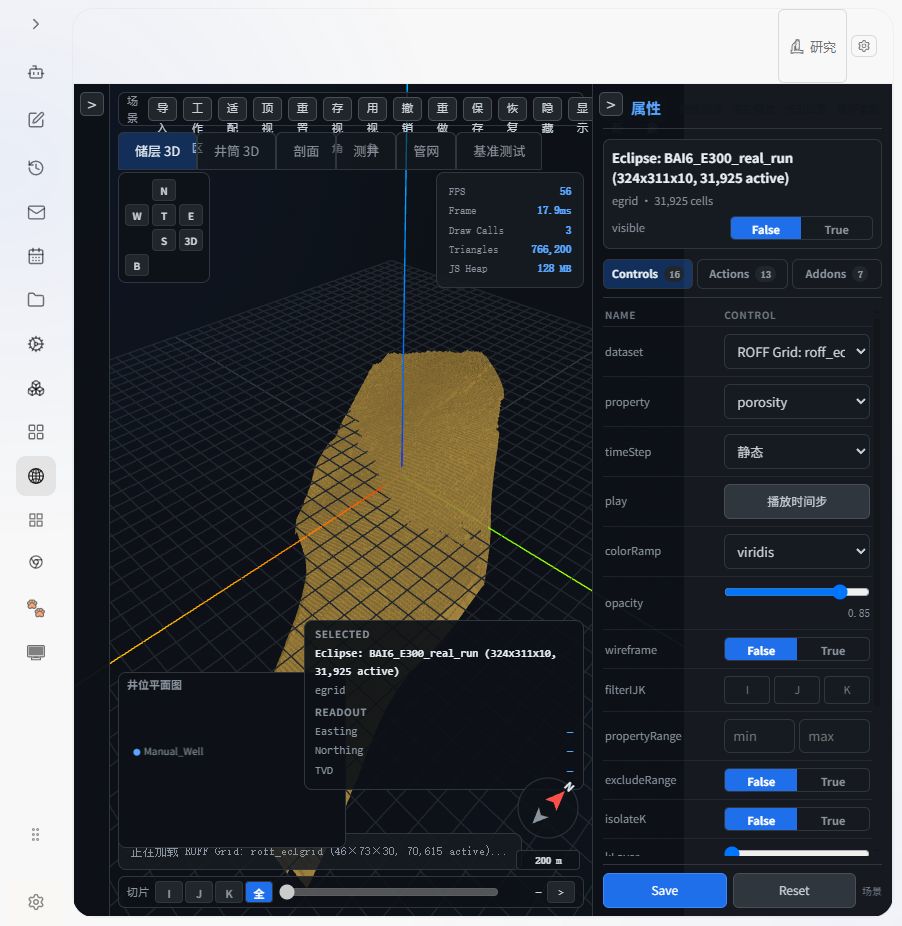902x926 pixels.
Task: Click the Save button
Action: tap(665, 890)
